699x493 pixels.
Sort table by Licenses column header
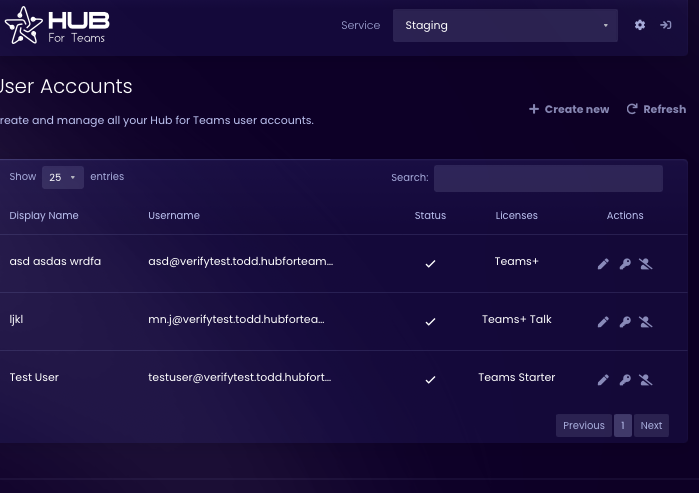pyautogui.click(x=516, y=215)
